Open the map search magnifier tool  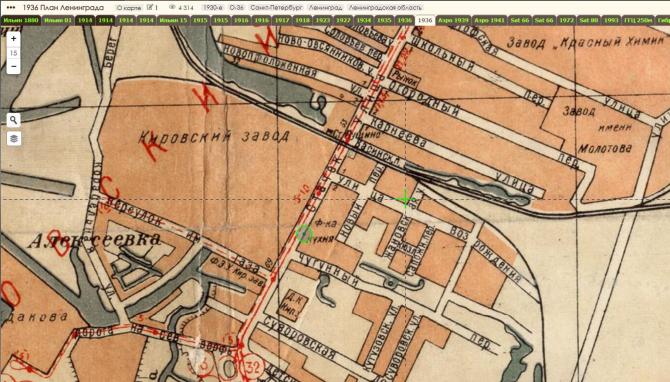(x=14, y=120)
